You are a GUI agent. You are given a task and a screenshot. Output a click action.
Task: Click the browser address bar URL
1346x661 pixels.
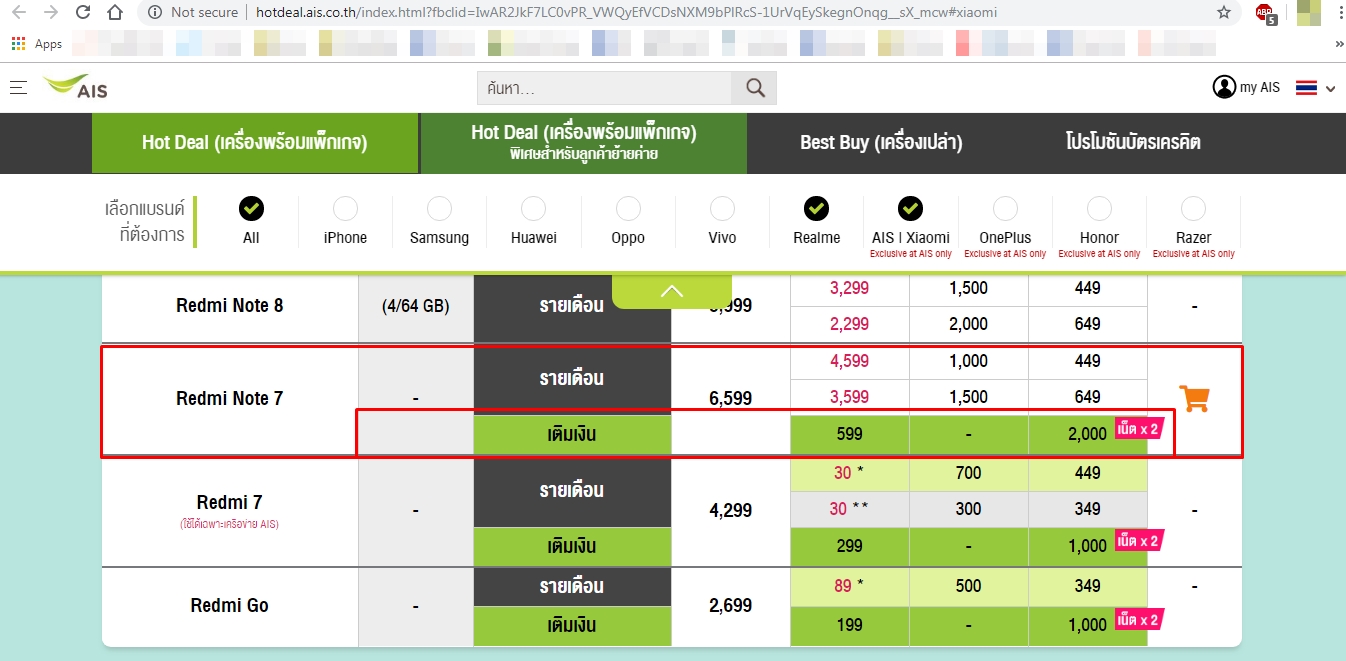(626, 13)
